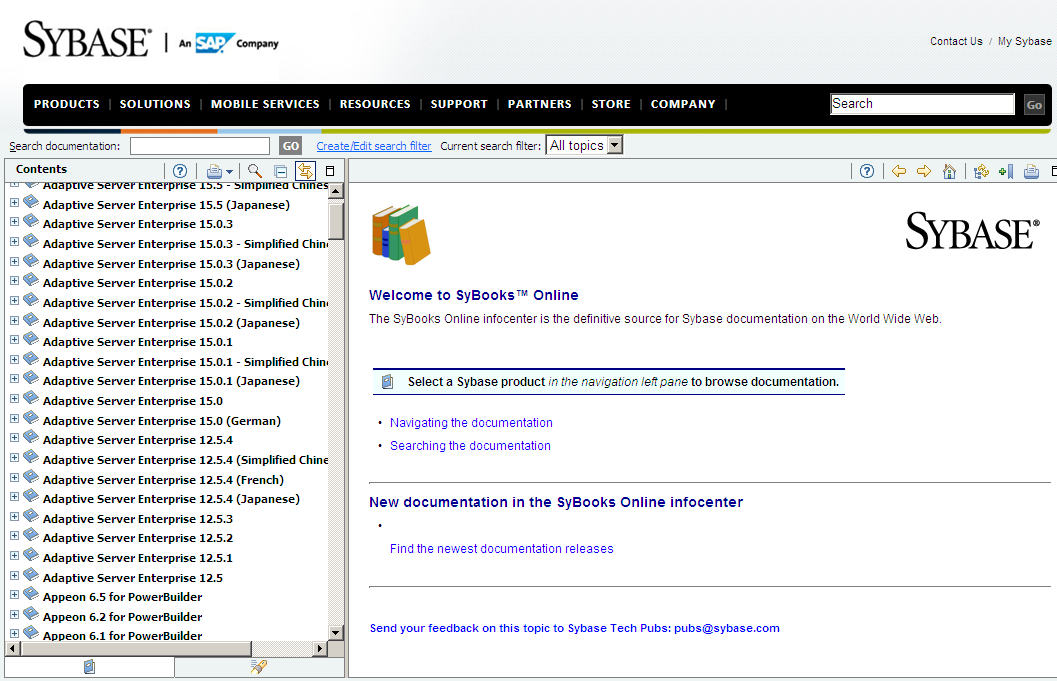The image size is (1057, 681).
Task: Collapse all topics in Contents tree
Action: click(x=280, y=171)
